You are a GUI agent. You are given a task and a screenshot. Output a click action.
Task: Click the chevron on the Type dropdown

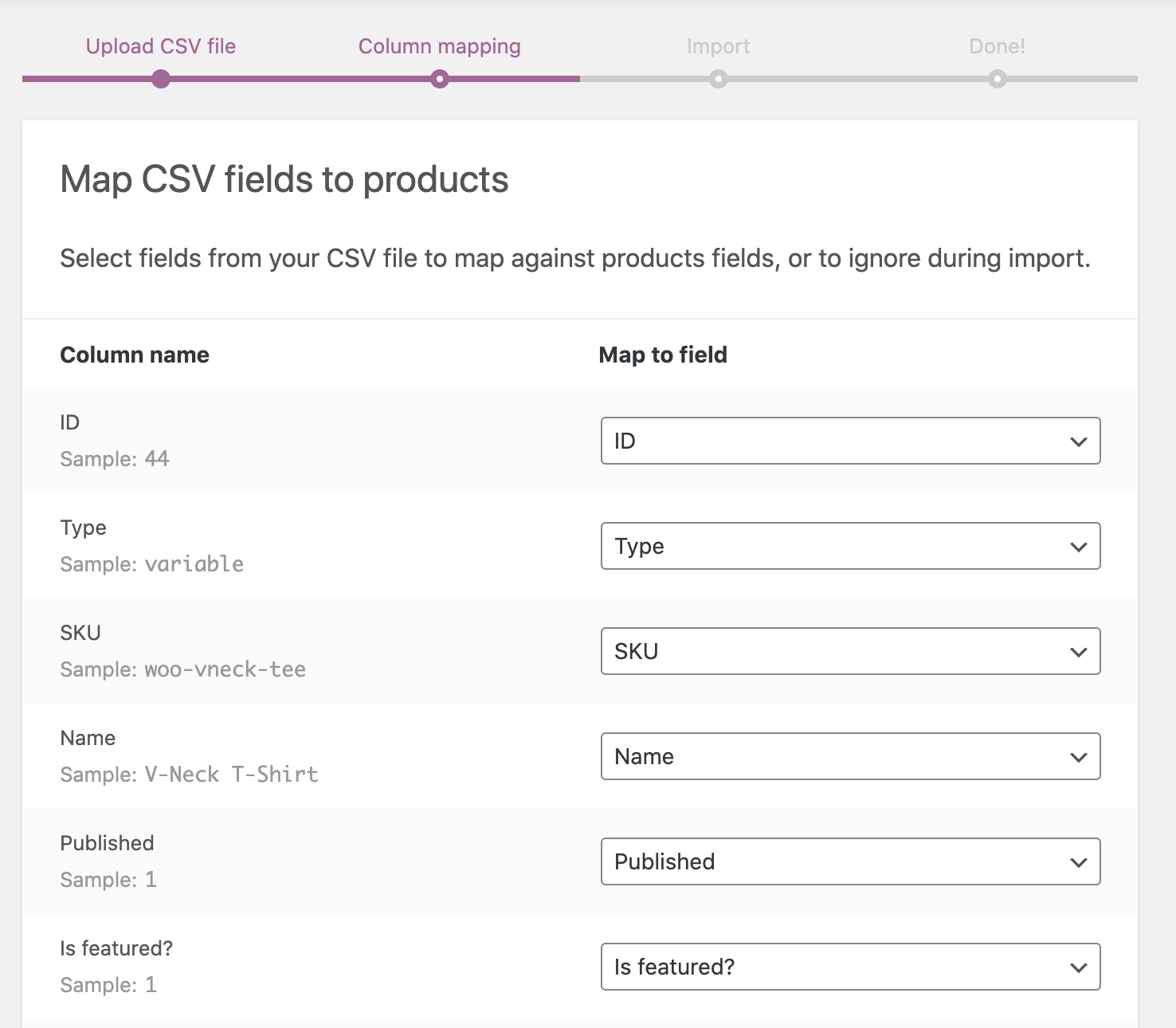(x=1079, y=546)
